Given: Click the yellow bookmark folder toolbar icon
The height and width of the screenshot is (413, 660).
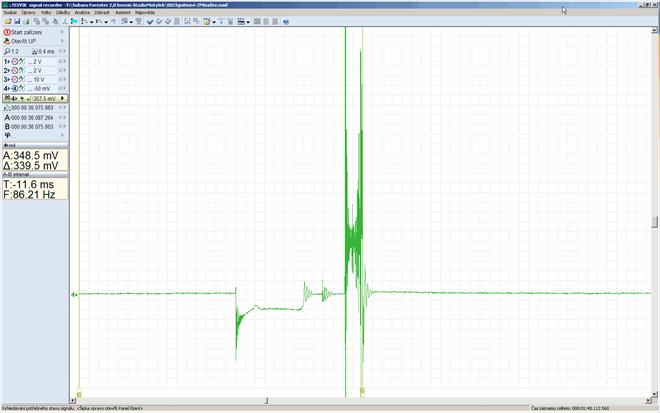Looking at the screenshot, I should (x=207, y=21).
